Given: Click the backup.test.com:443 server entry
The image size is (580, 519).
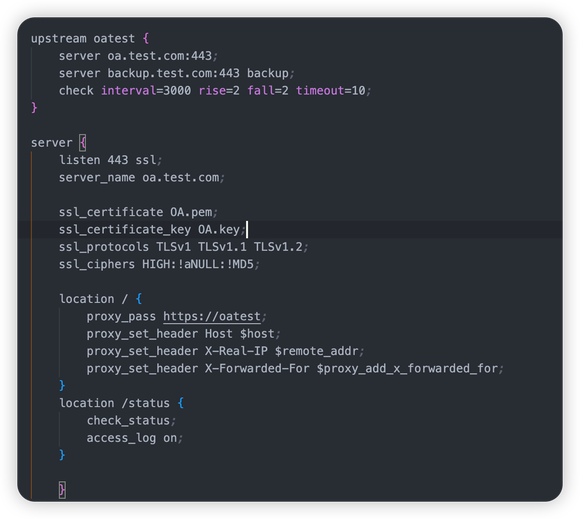Looking at the screenshot, I should (173, 73).
